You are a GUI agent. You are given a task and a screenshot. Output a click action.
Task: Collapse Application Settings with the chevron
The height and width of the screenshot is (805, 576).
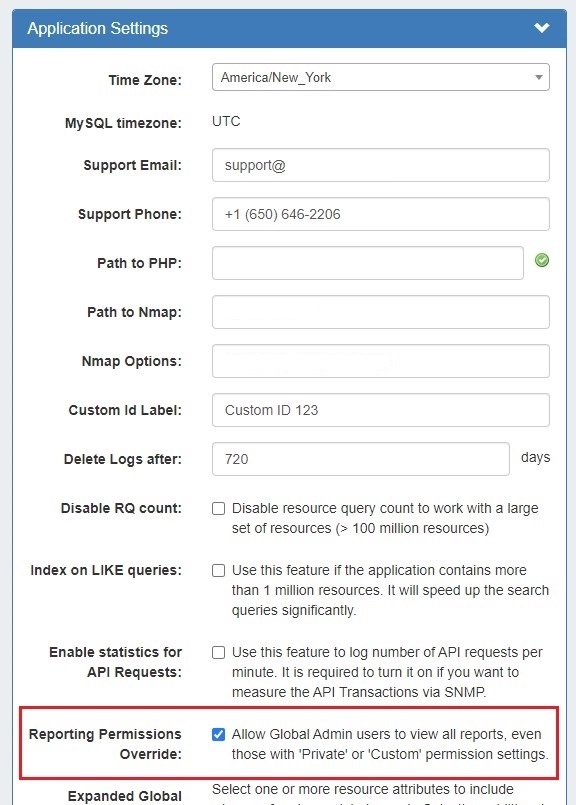(x=542, y=28)
